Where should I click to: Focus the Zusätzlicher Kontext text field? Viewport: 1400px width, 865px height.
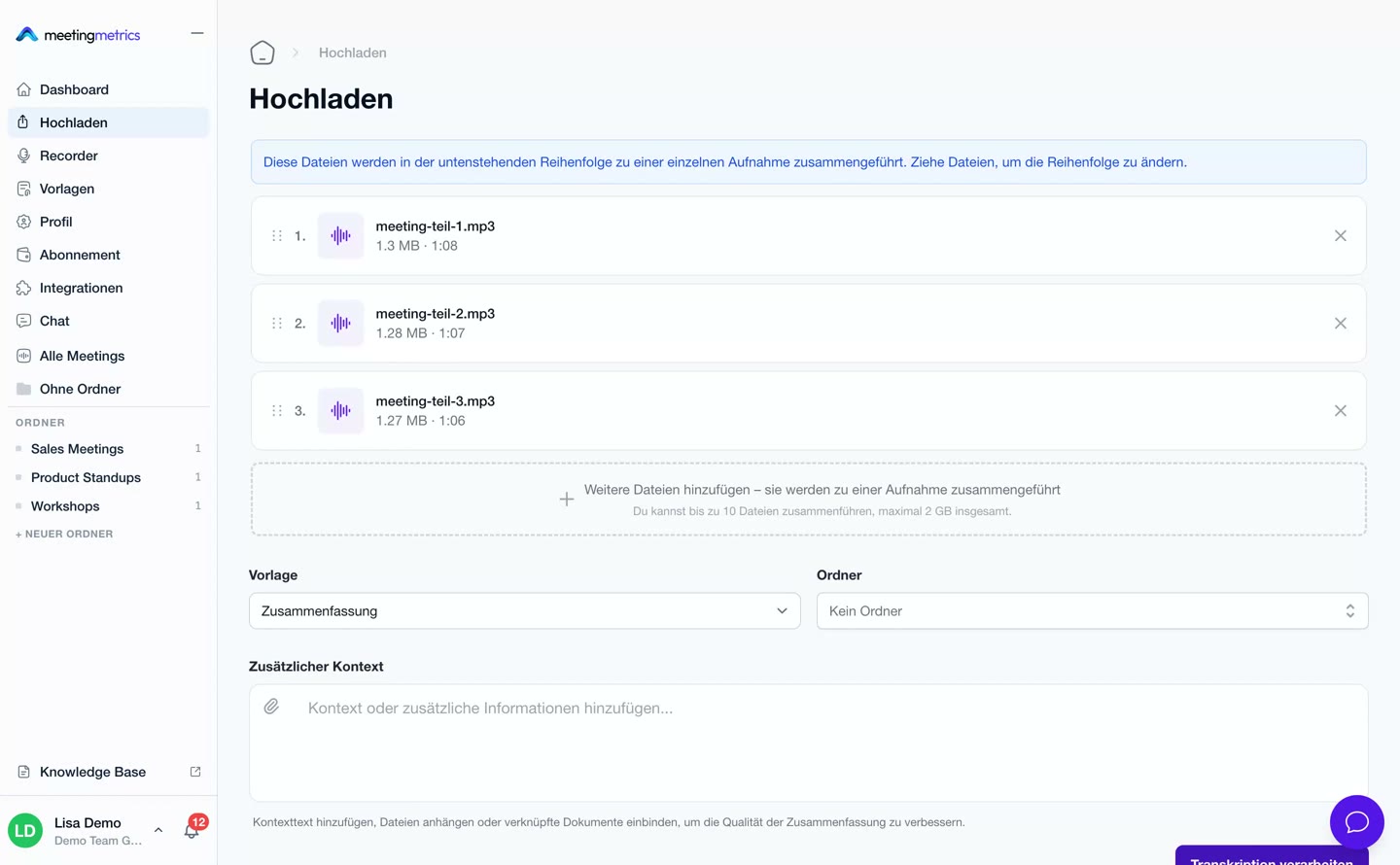click(809, 744)
